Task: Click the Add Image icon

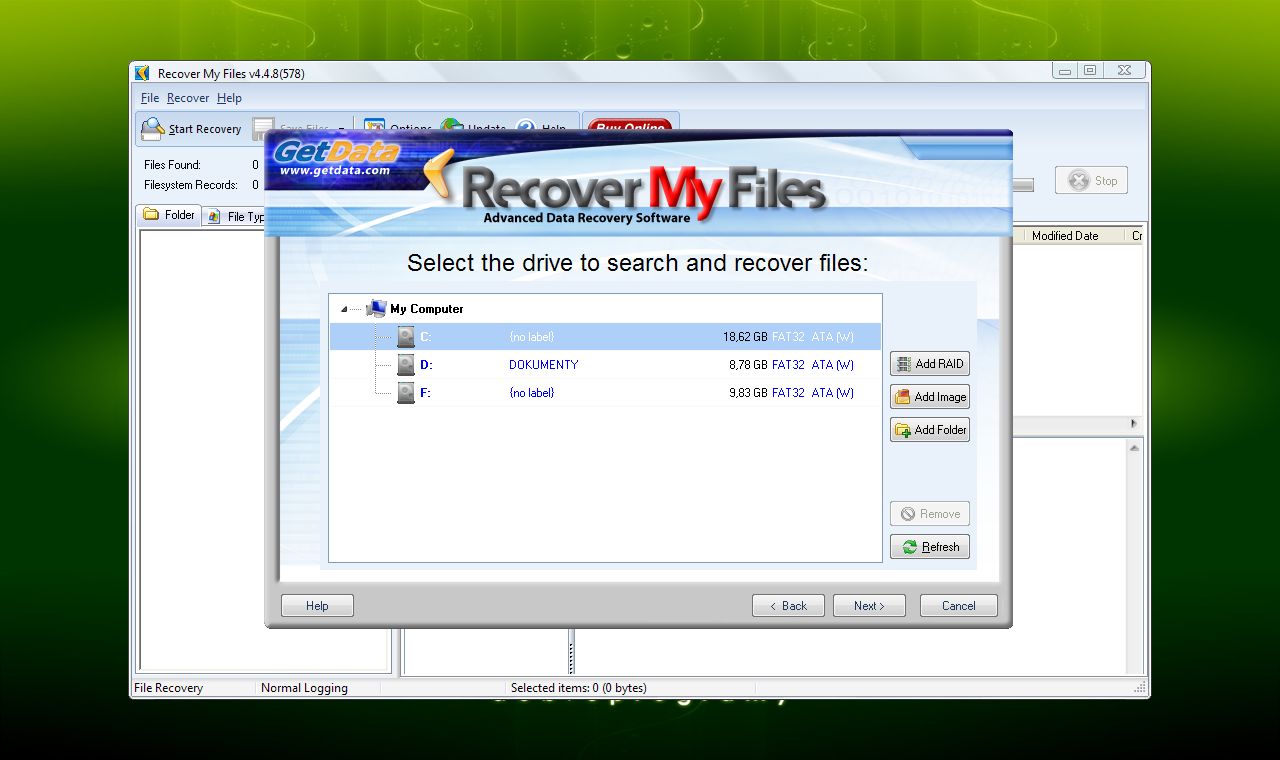Action: (x=903, y=397)
